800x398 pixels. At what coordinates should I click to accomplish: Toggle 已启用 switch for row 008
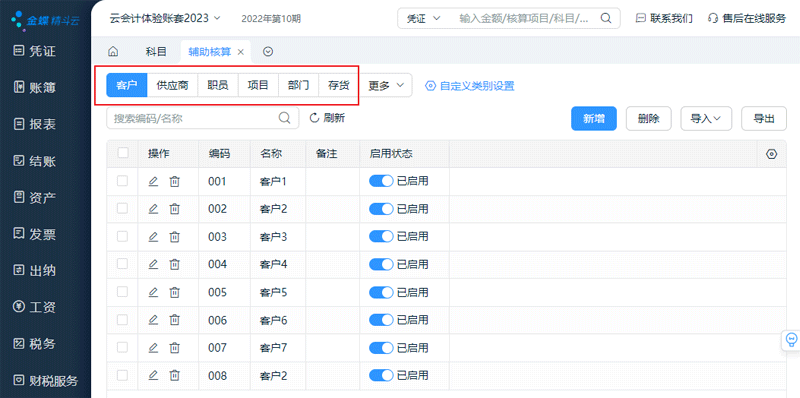coord(381,376)
